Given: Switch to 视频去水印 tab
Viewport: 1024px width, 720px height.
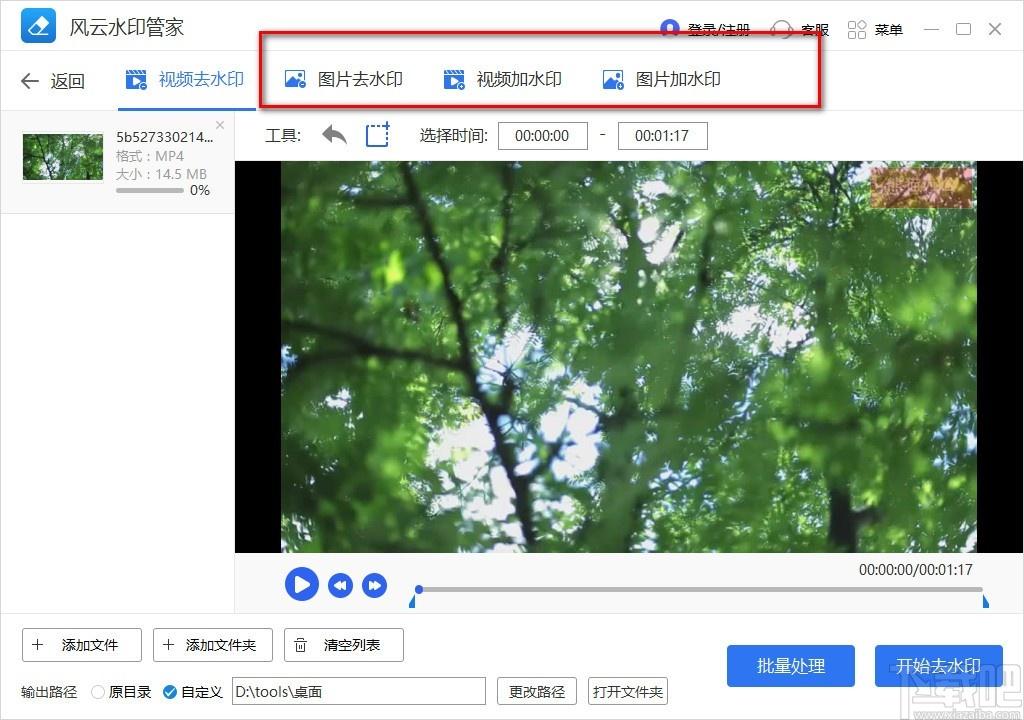Looking at the screenshot, I should [x=185, y=80].
